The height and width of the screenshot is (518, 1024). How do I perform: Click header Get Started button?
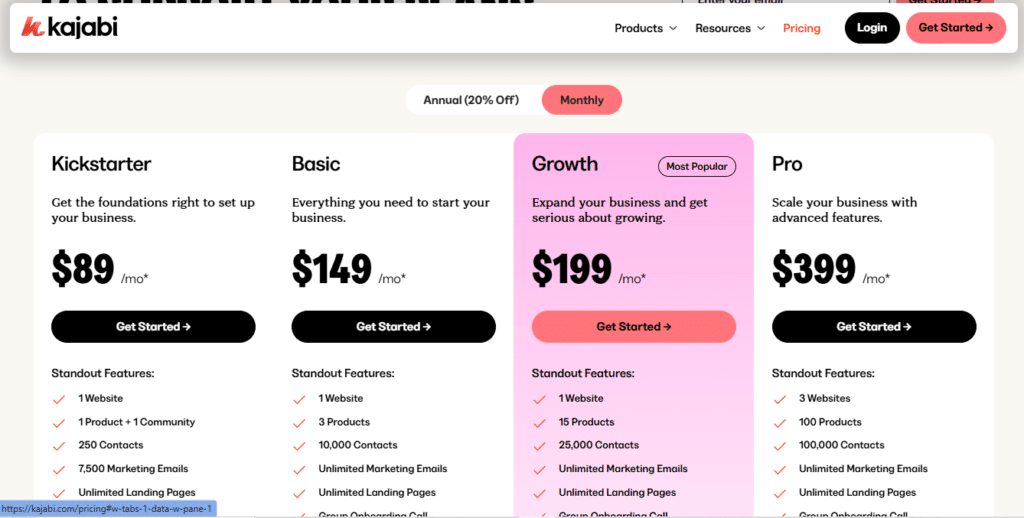955,27
